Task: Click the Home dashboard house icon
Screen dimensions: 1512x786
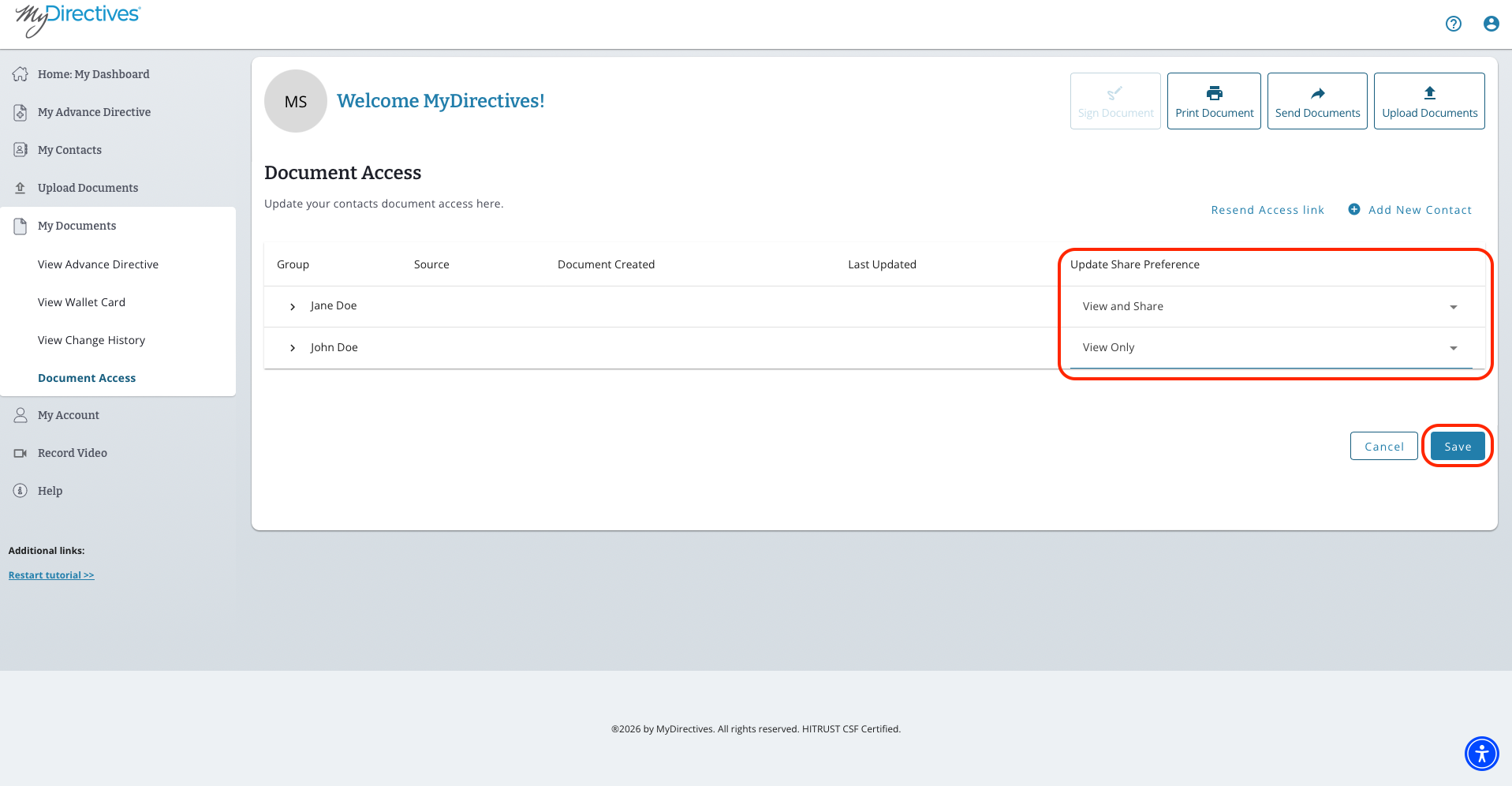Action: 21,74
